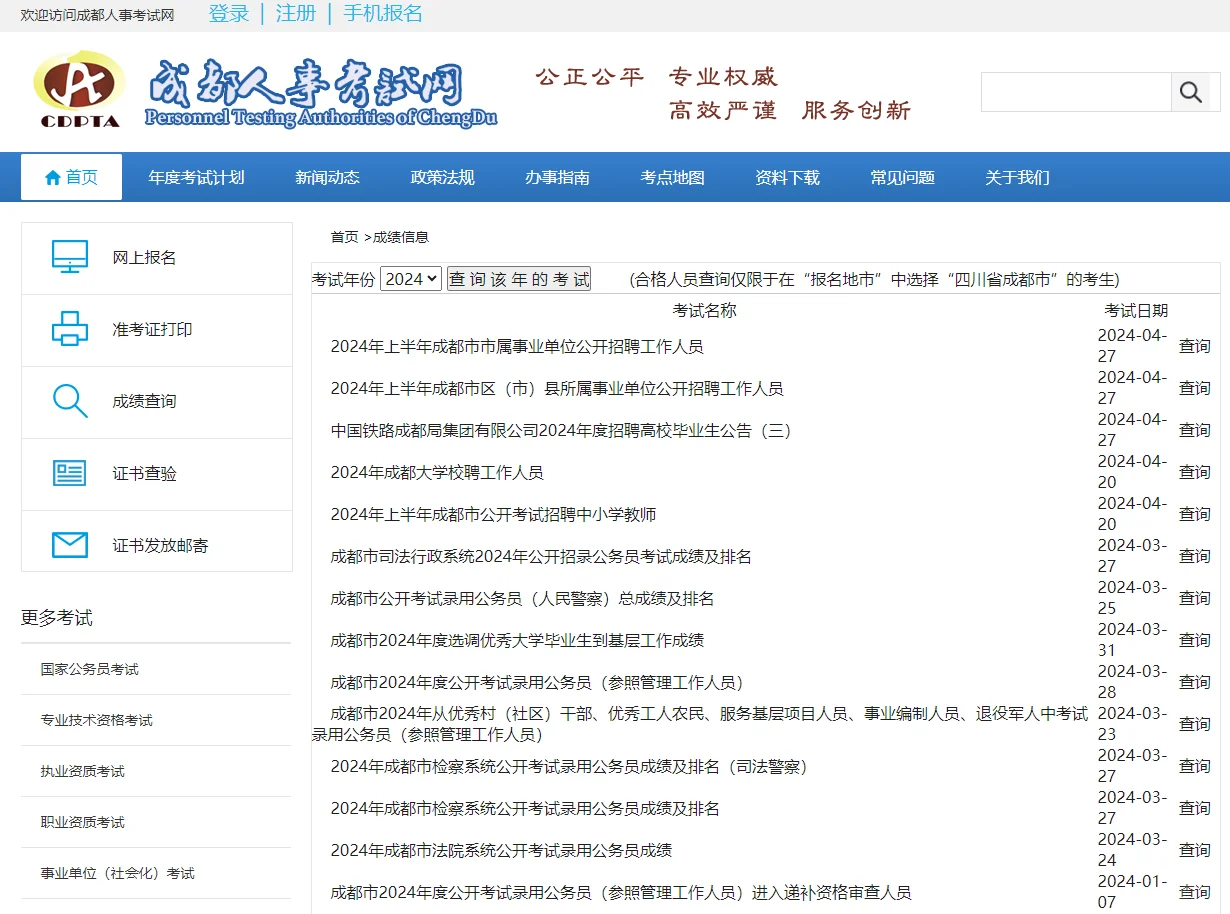Click the 更多考试 section heading
Viewport: 1230px width, 914px height.
click(x=57, y=618)
